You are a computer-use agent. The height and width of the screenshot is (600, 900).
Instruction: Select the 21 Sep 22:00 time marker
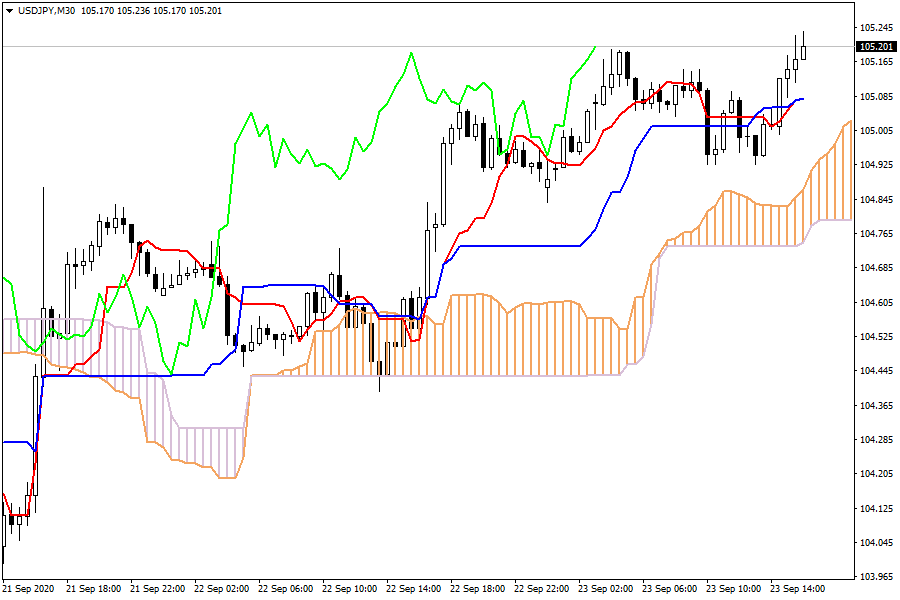(159, 590)
